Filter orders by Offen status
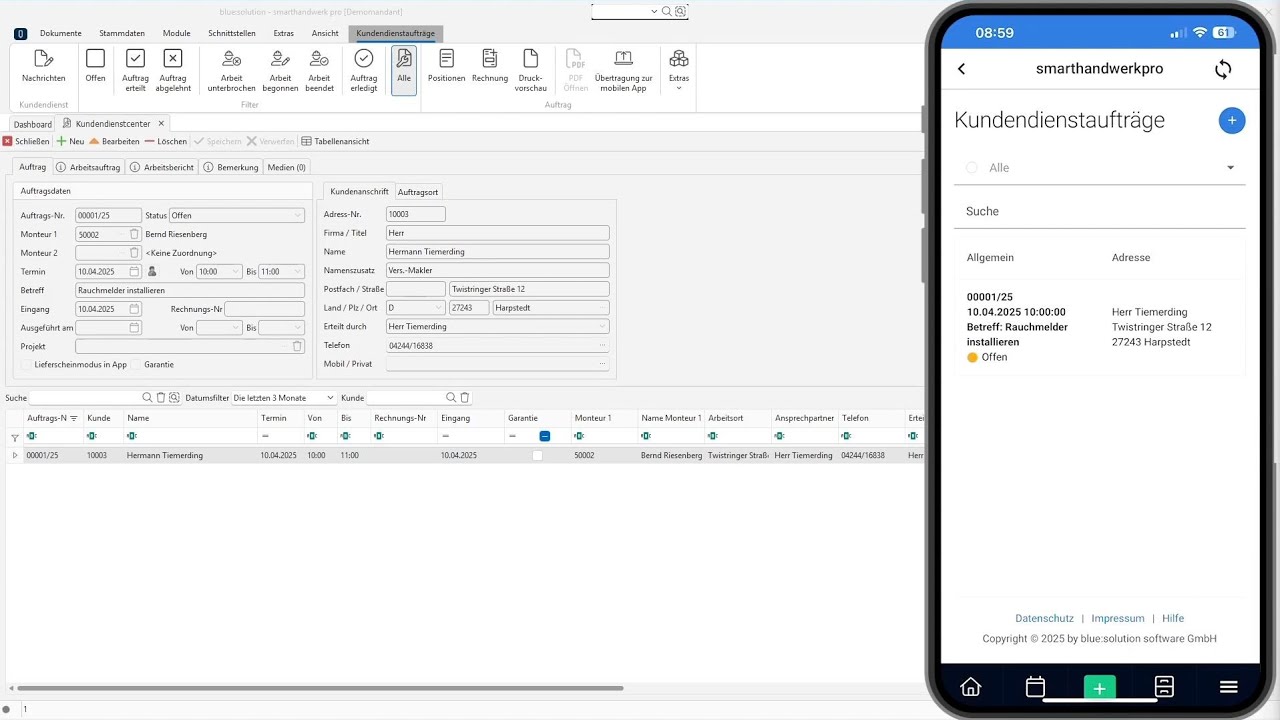This screenshot has width=1280, height=720. 95,66
